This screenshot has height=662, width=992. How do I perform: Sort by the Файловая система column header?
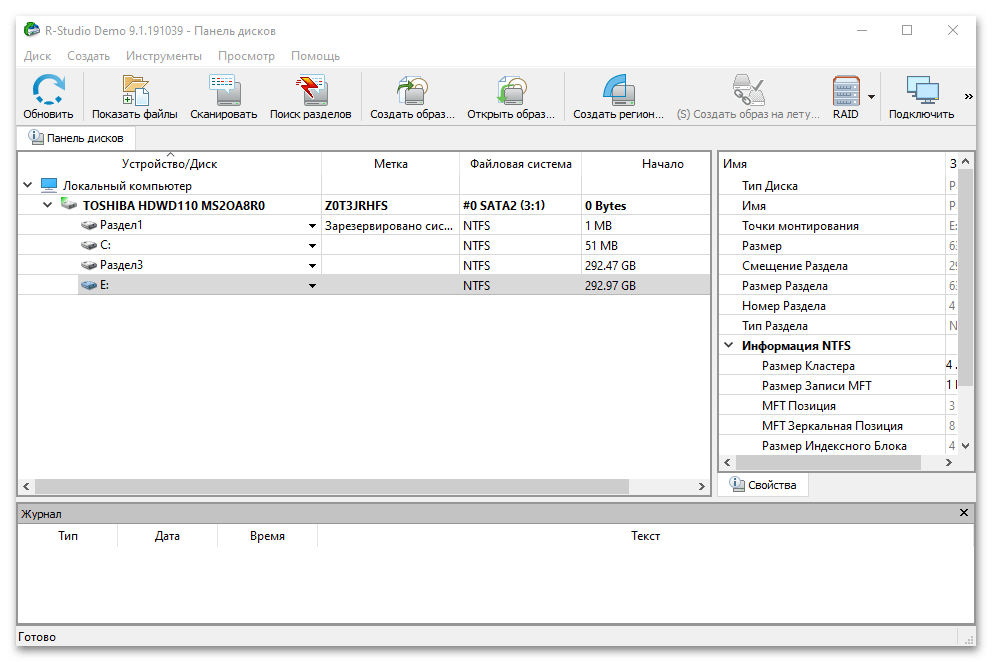tap(520, 164)
